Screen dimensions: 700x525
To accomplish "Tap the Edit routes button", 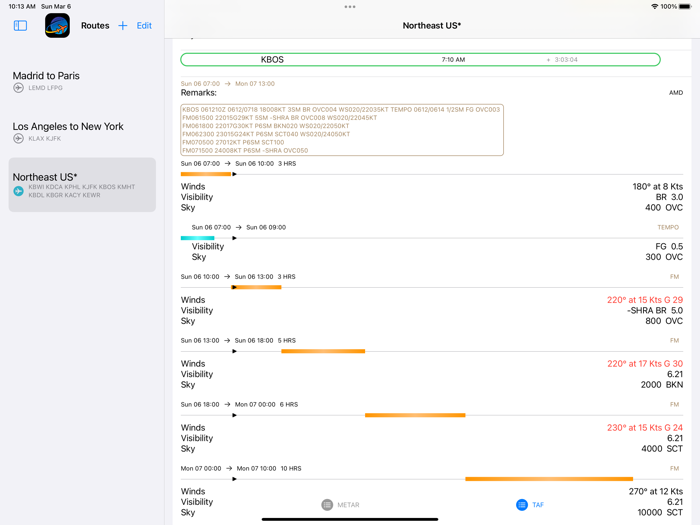I will 144,26.
